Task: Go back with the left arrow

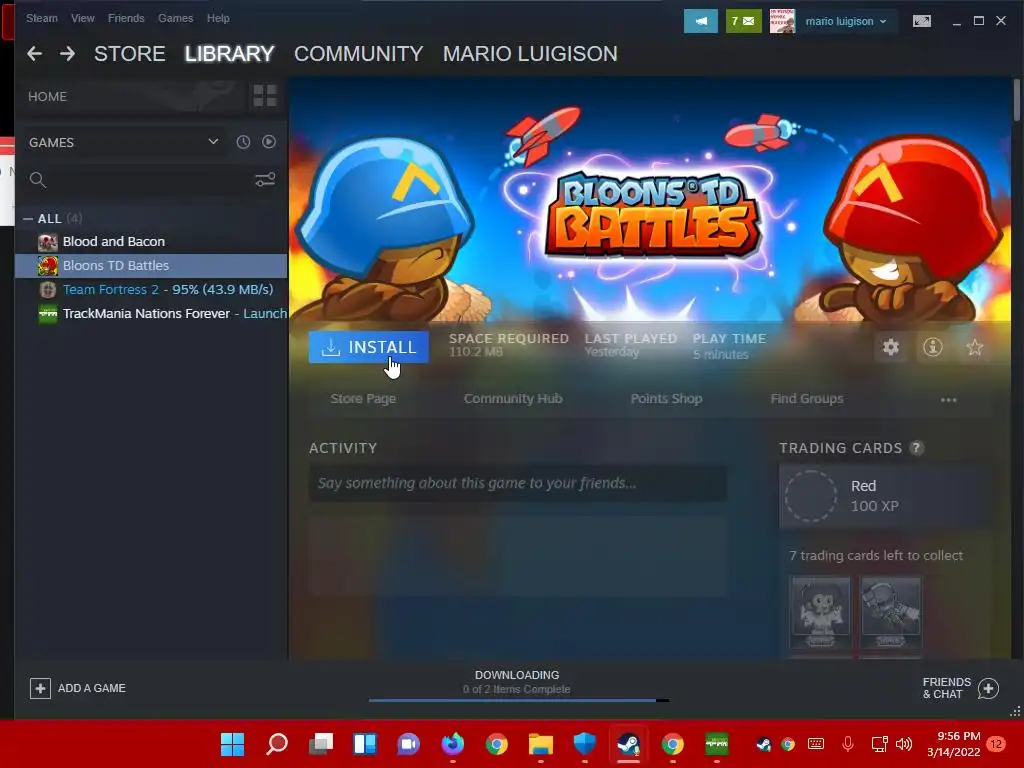Action: click(34, 54)
